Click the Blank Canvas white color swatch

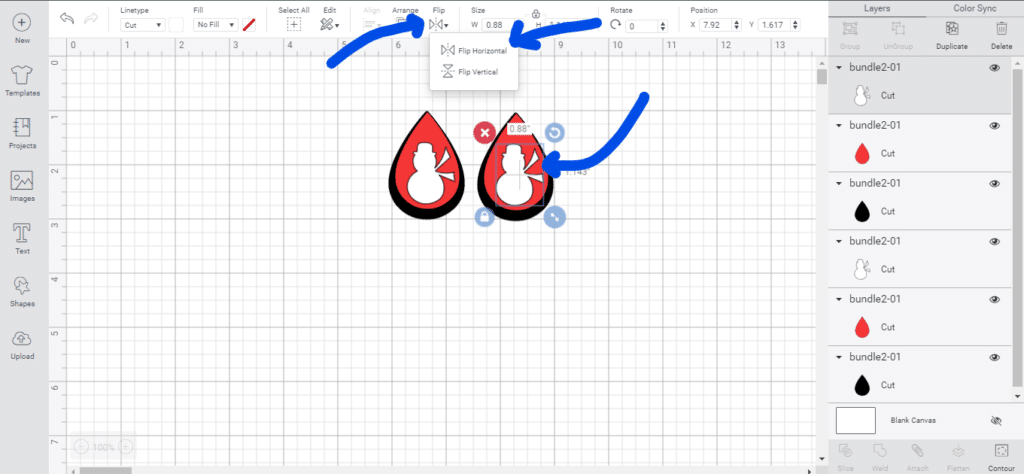tap(855, 420)
